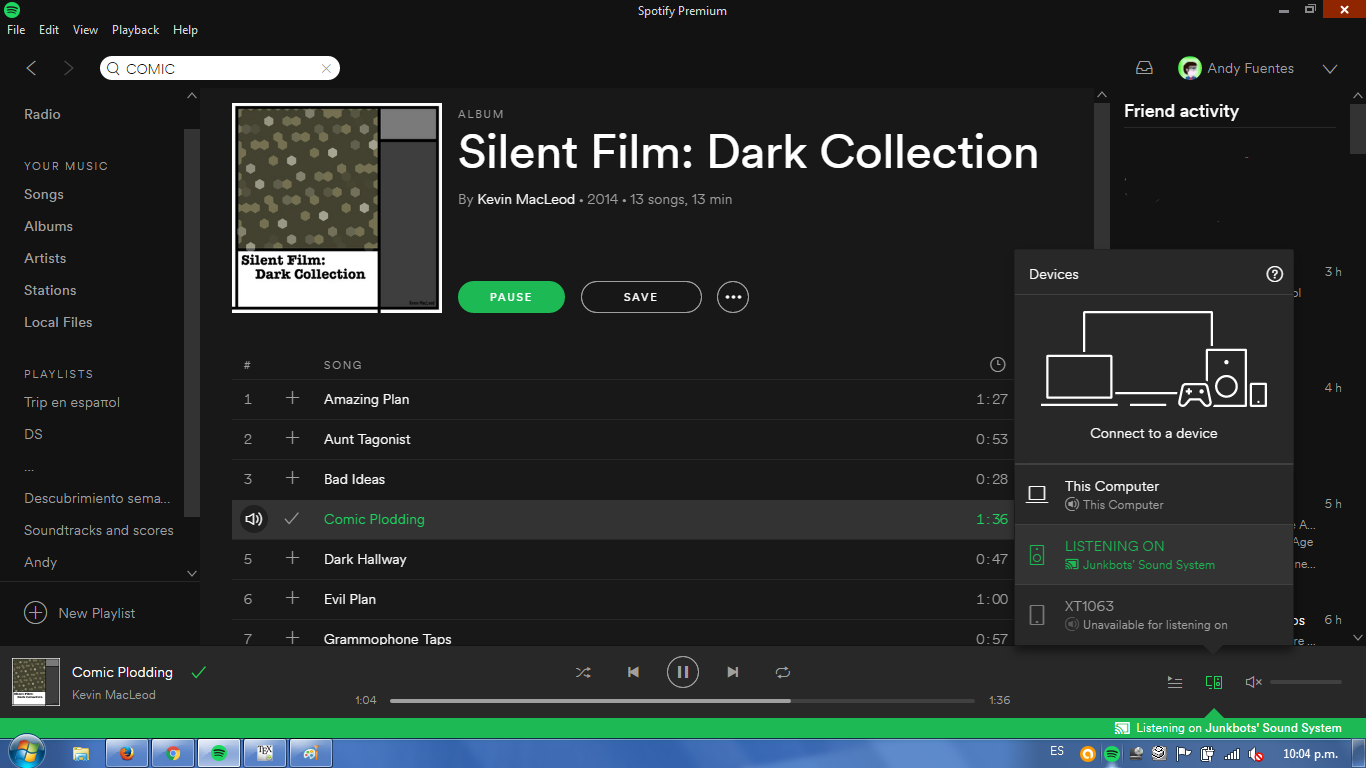Add Bad Ideas with its plus icon

292,478
